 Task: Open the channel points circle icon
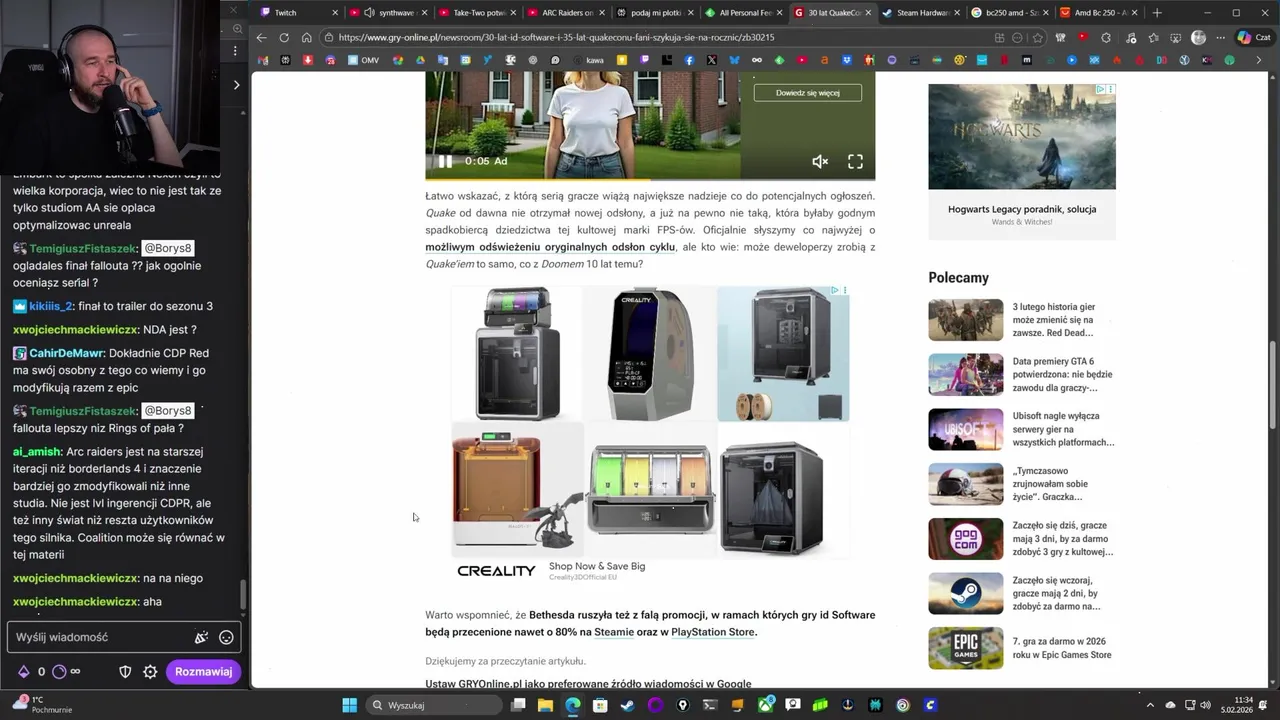59,672
